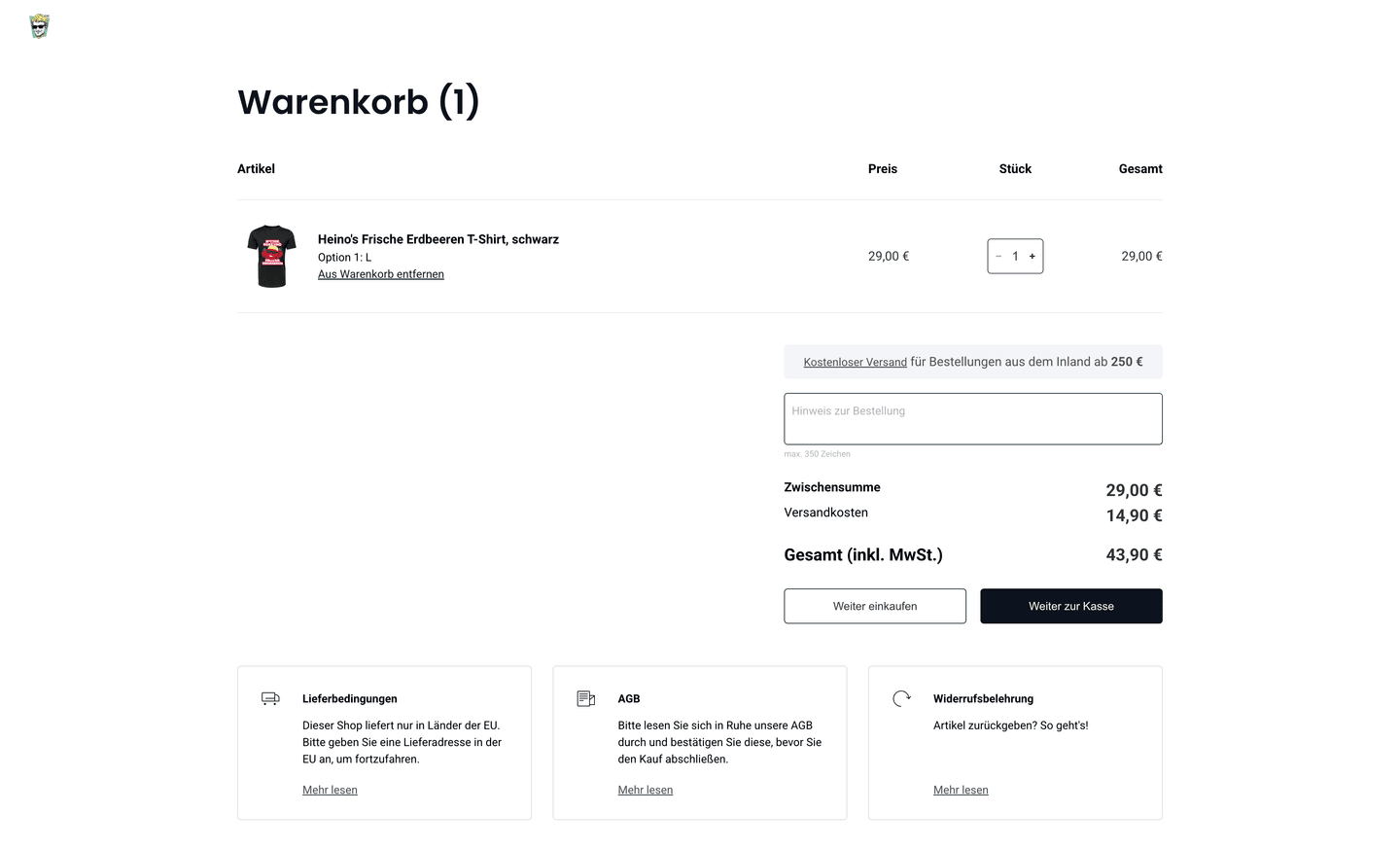This screenshot has width=1400, height=849.
Task: Remove item via "Aus Warenkorb entfernen"
Action: pos(380,274)
